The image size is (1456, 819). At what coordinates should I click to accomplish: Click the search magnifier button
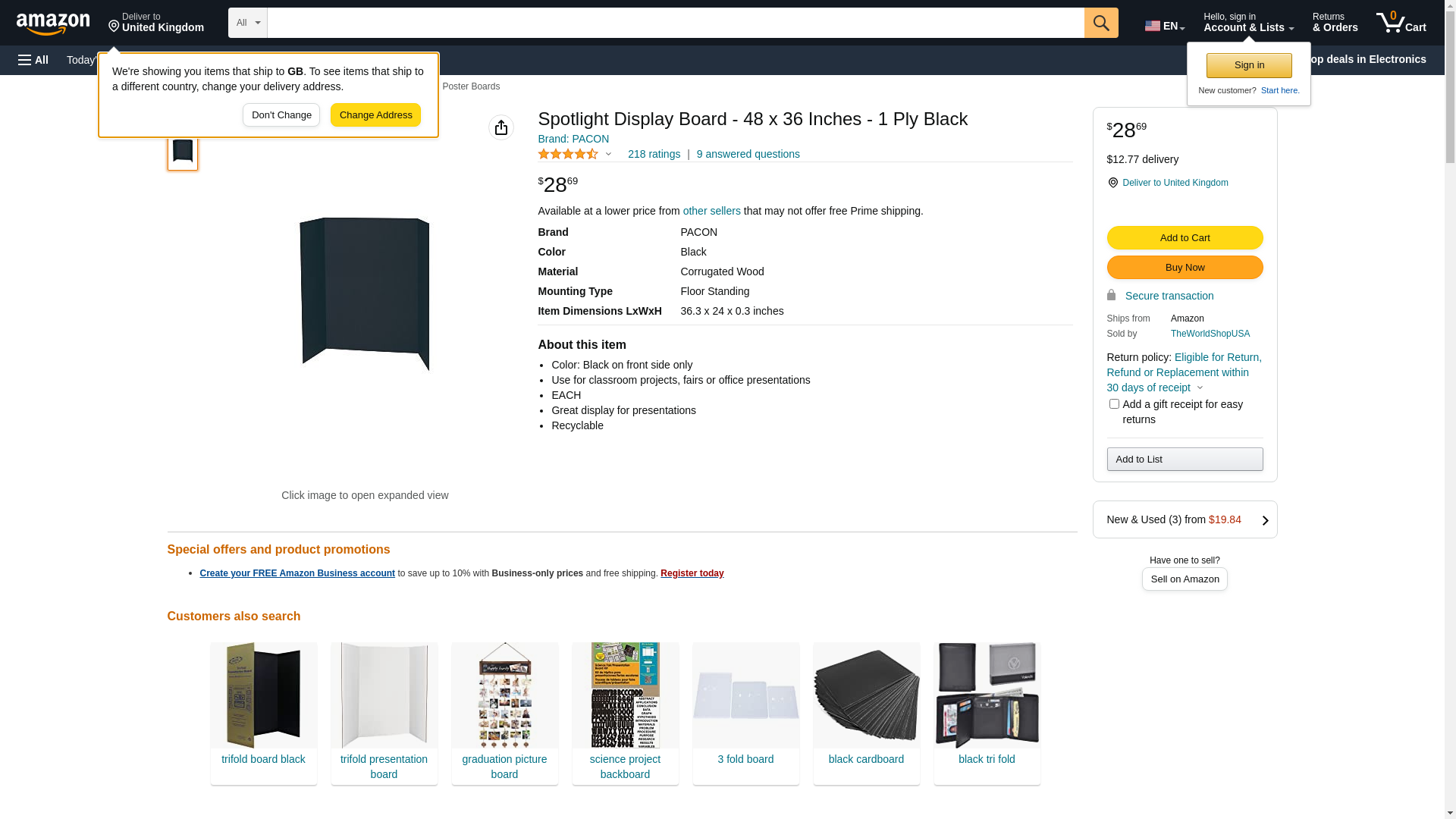tap(1101, 23)
